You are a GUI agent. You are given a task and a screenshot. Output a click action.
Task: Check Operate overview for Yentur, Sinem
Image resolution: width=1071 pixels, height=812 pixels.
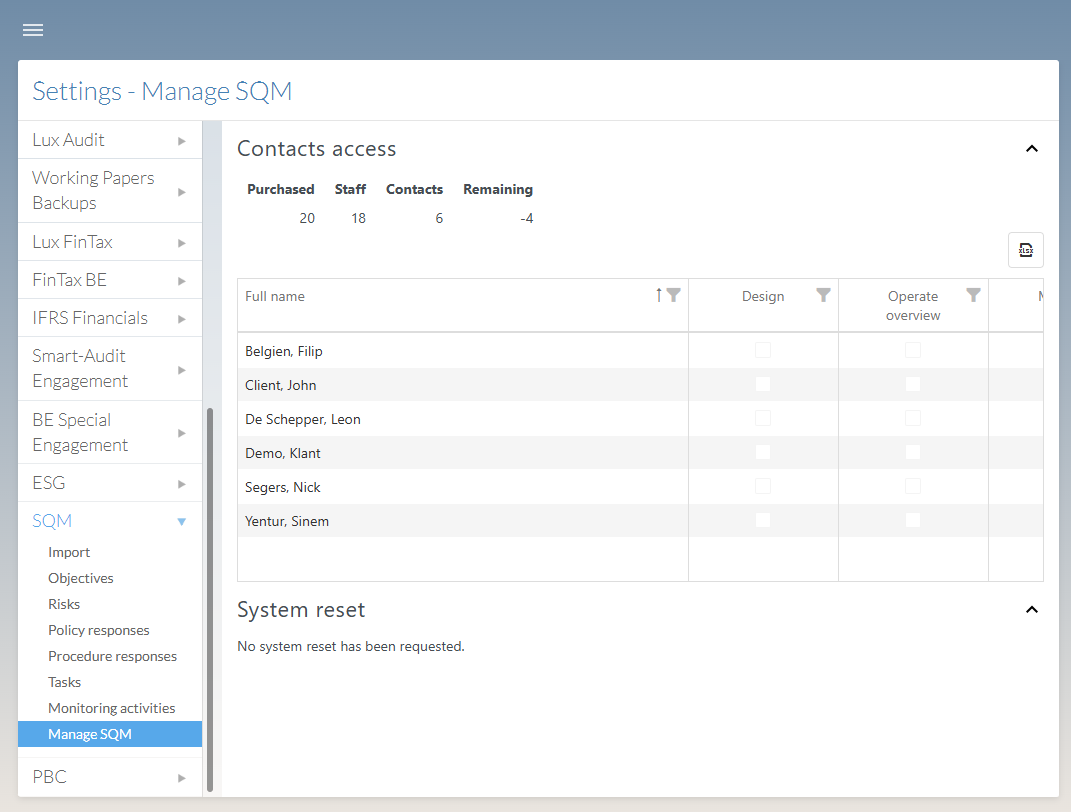pyautogui.click(x=913, y=520)
